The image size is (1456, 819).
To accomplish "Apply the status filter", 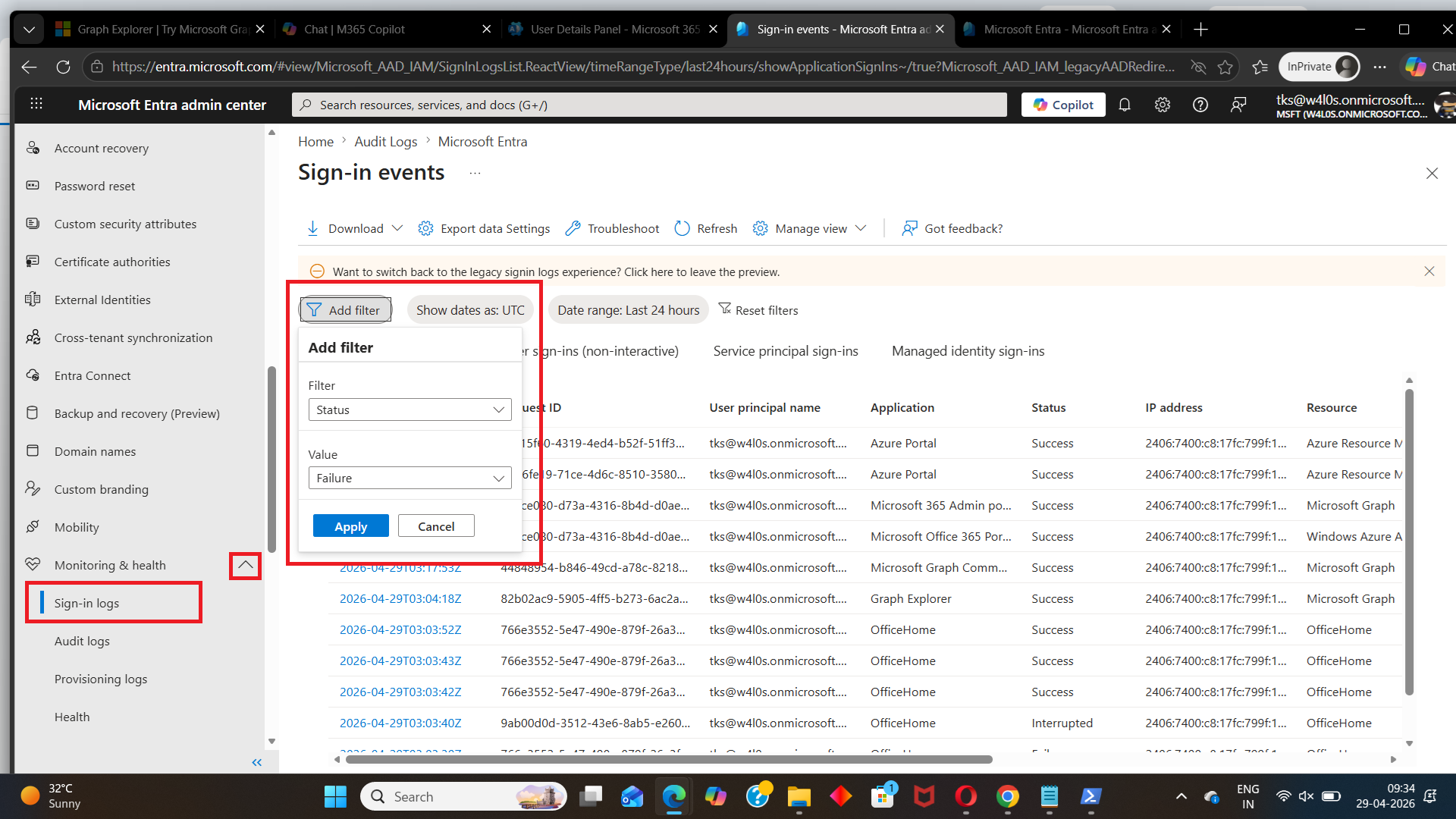I will [350, 526].
